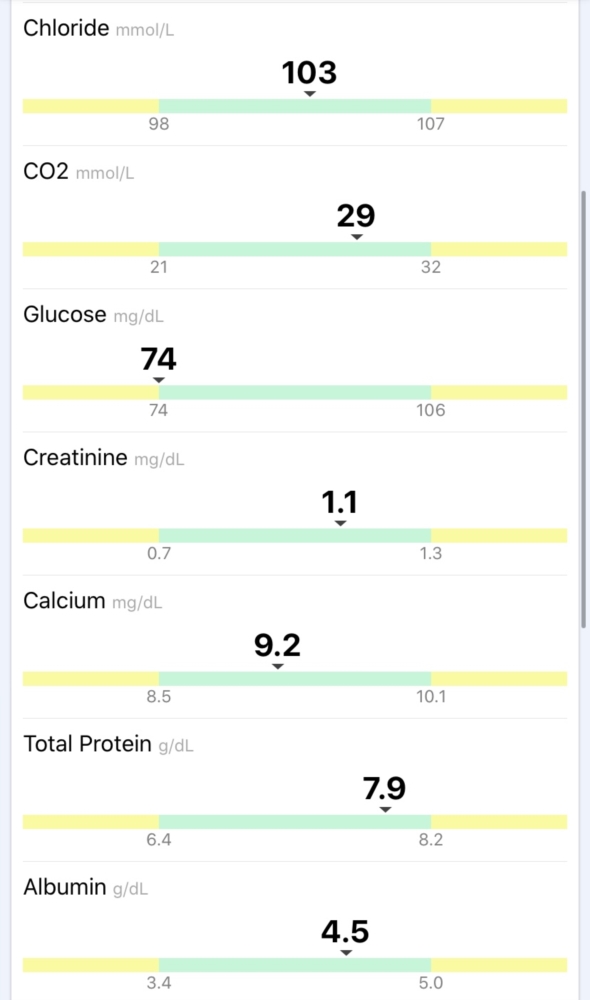Tap the Albumin 4.5 result value
This screenshot has height=1000, width=590.
point(345,931)
